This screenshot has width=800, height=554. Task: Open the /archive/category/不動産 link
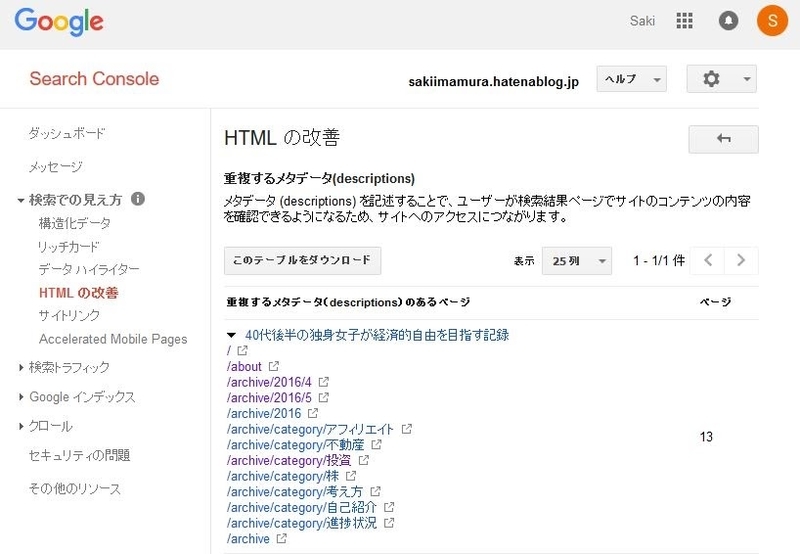coord(295,445)
